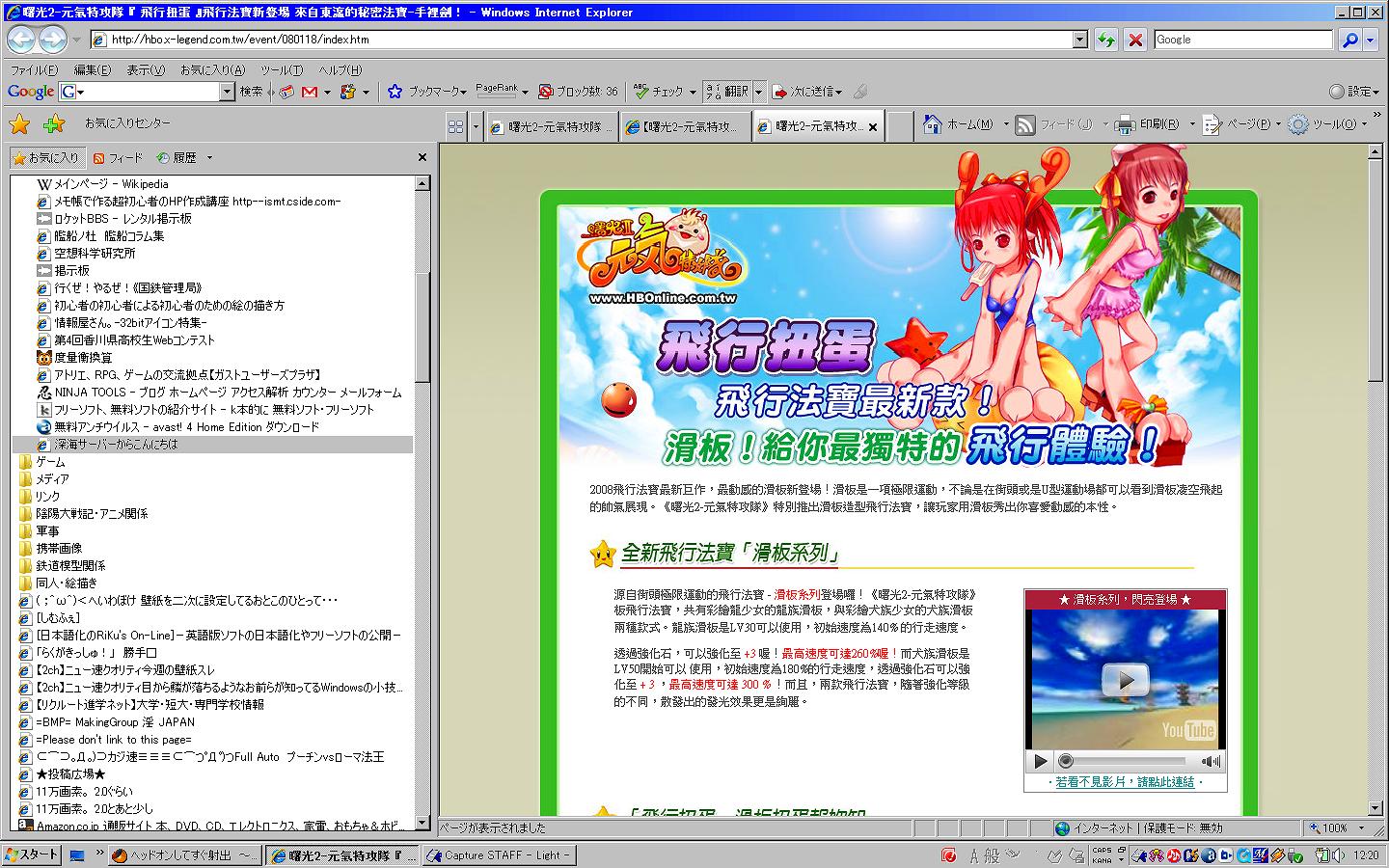The height and width of the screenshot is (868, 1389).
Task: Click the 若看不見影片，請點此連結 link
Action: pos(1125,782)
